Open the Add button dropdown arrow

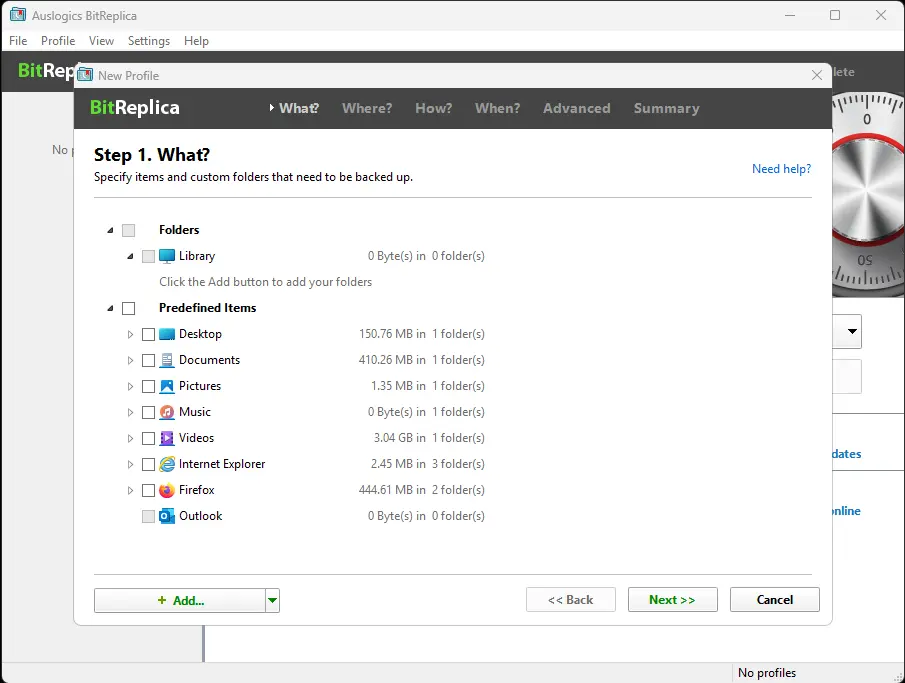tap(272, 600)
